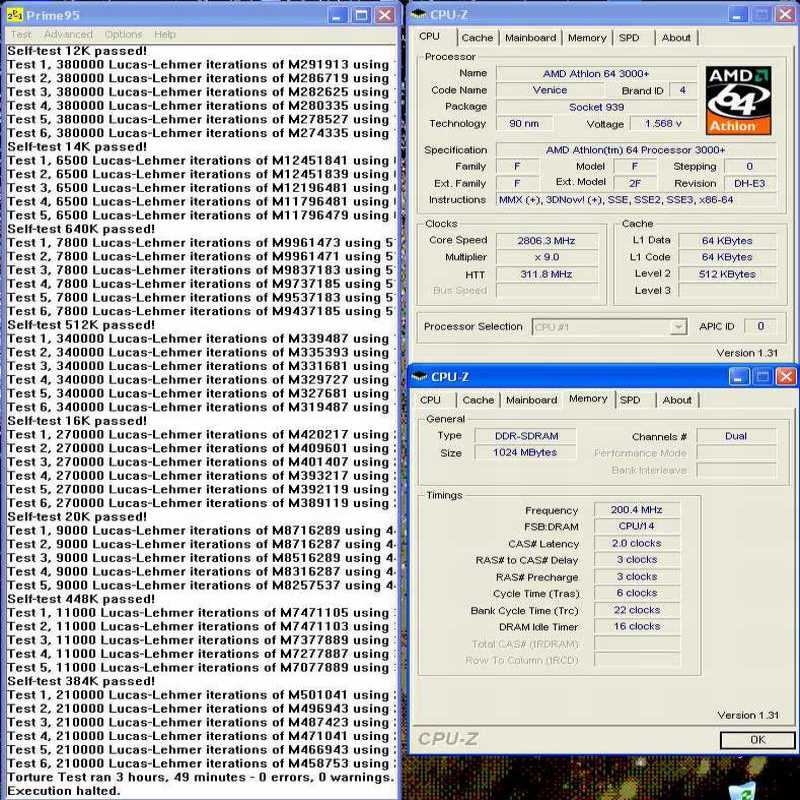Image resolution: width=800 pixels, height=800 pixels.
Task: Maximize the Prime95 window
Action: 362,15
